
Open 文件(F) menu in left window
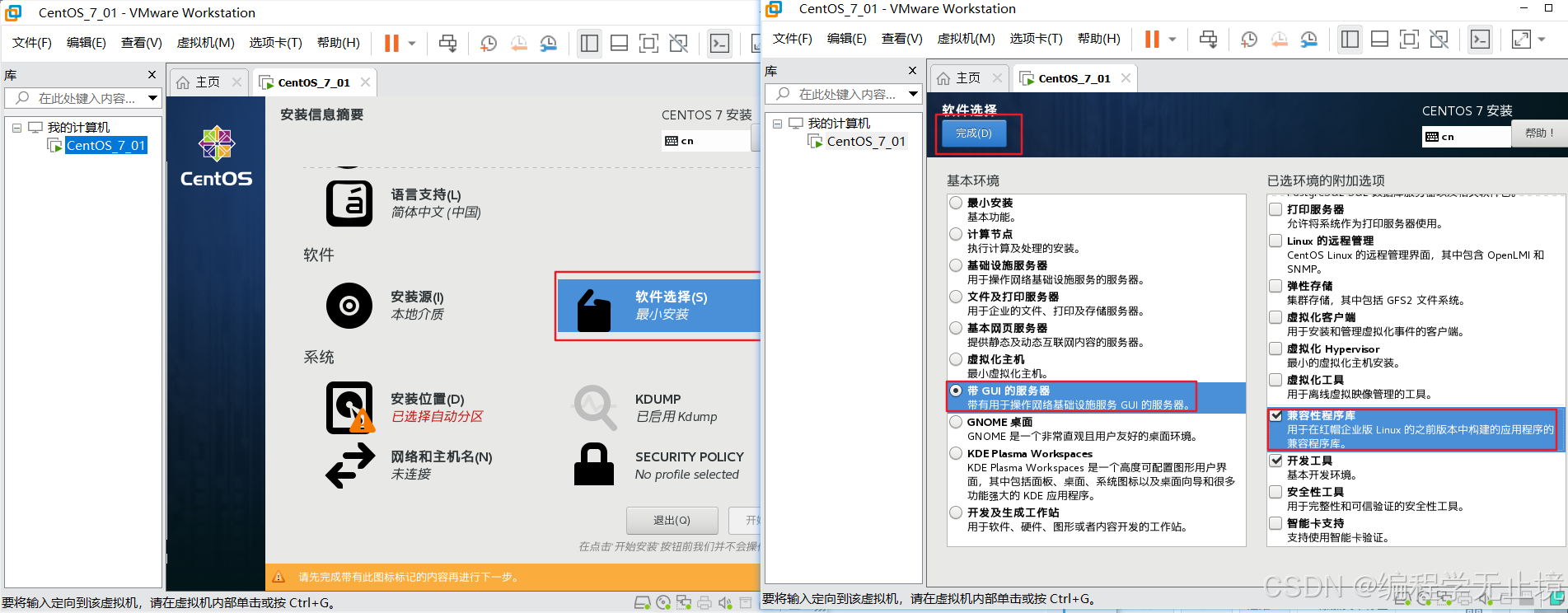(31, 43)
